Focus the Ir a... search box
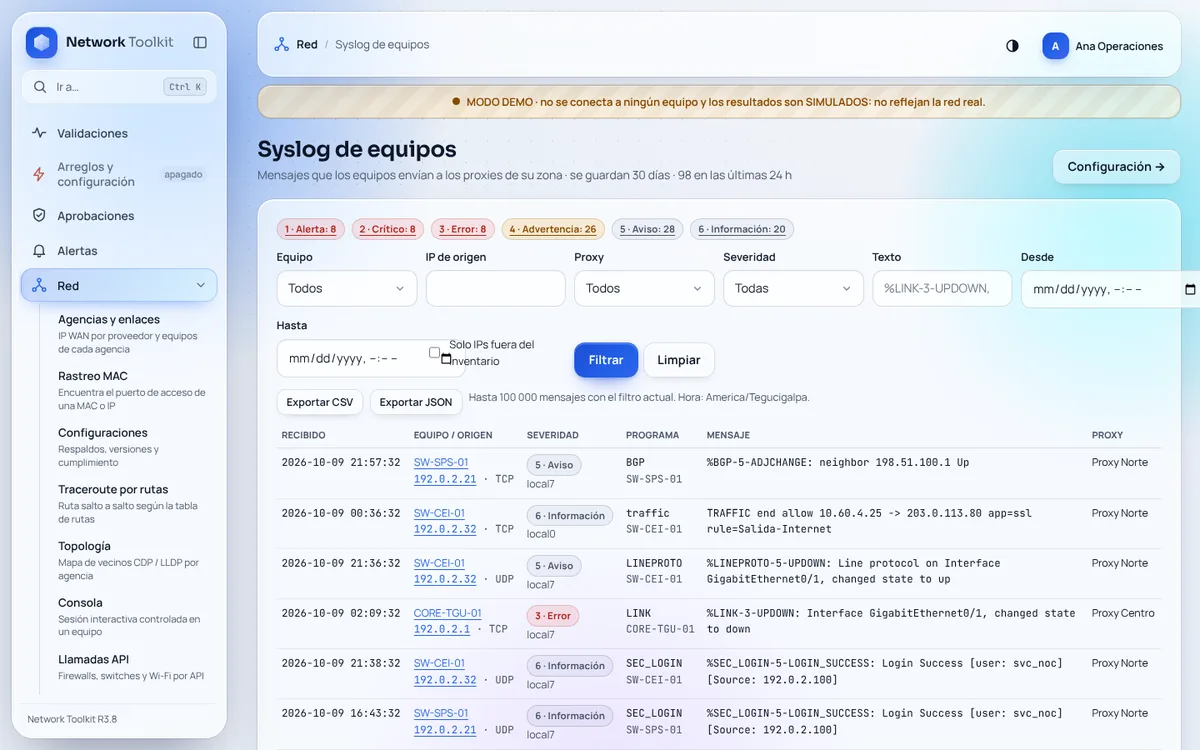The image size is (1200, 750). coord(119,87)
